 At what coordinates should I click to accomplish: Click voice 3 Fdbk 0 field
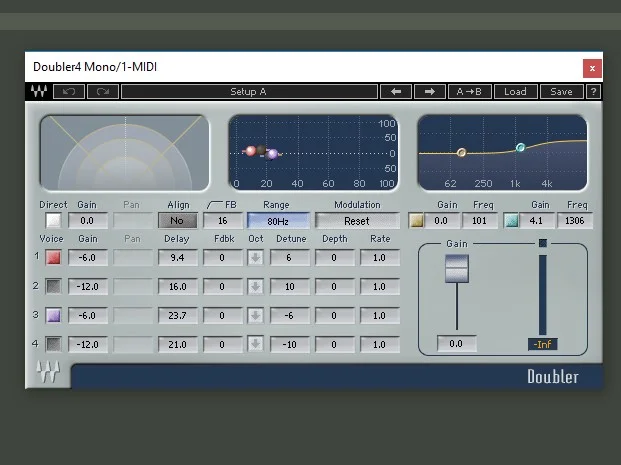(223, 315)
